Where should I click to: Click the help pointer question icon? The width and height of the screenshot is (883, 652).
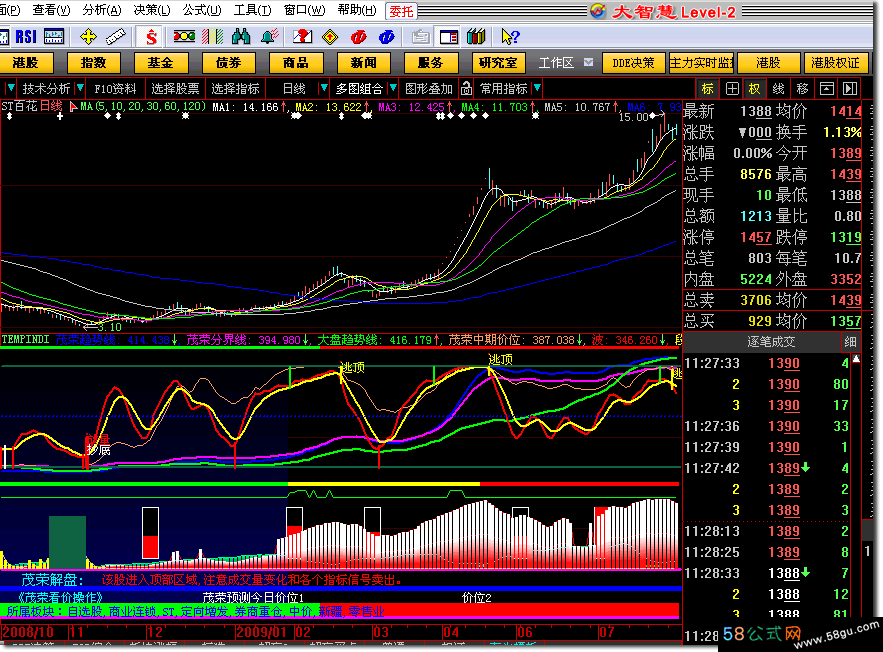click(510, 37)
